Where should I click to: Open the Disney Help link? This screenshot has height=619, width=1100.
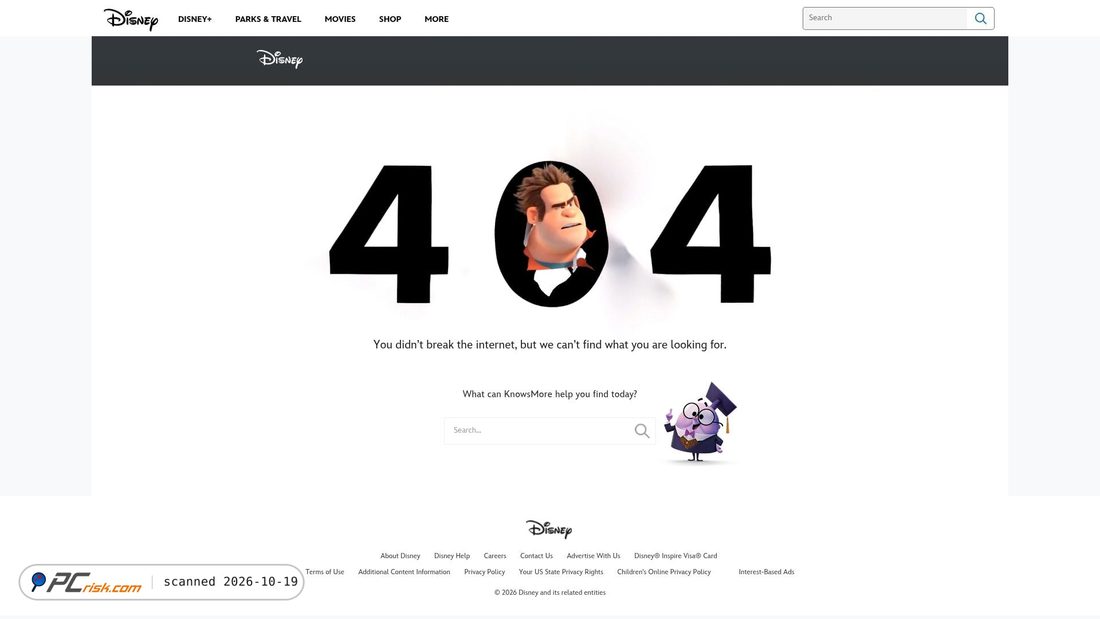tap(452, 556)
